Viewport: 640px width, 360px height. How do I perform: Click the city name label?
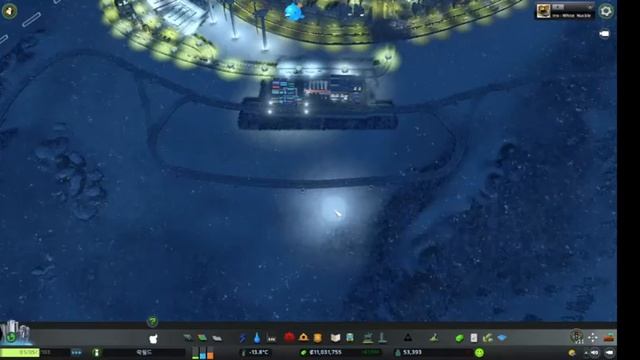[144, 352]
